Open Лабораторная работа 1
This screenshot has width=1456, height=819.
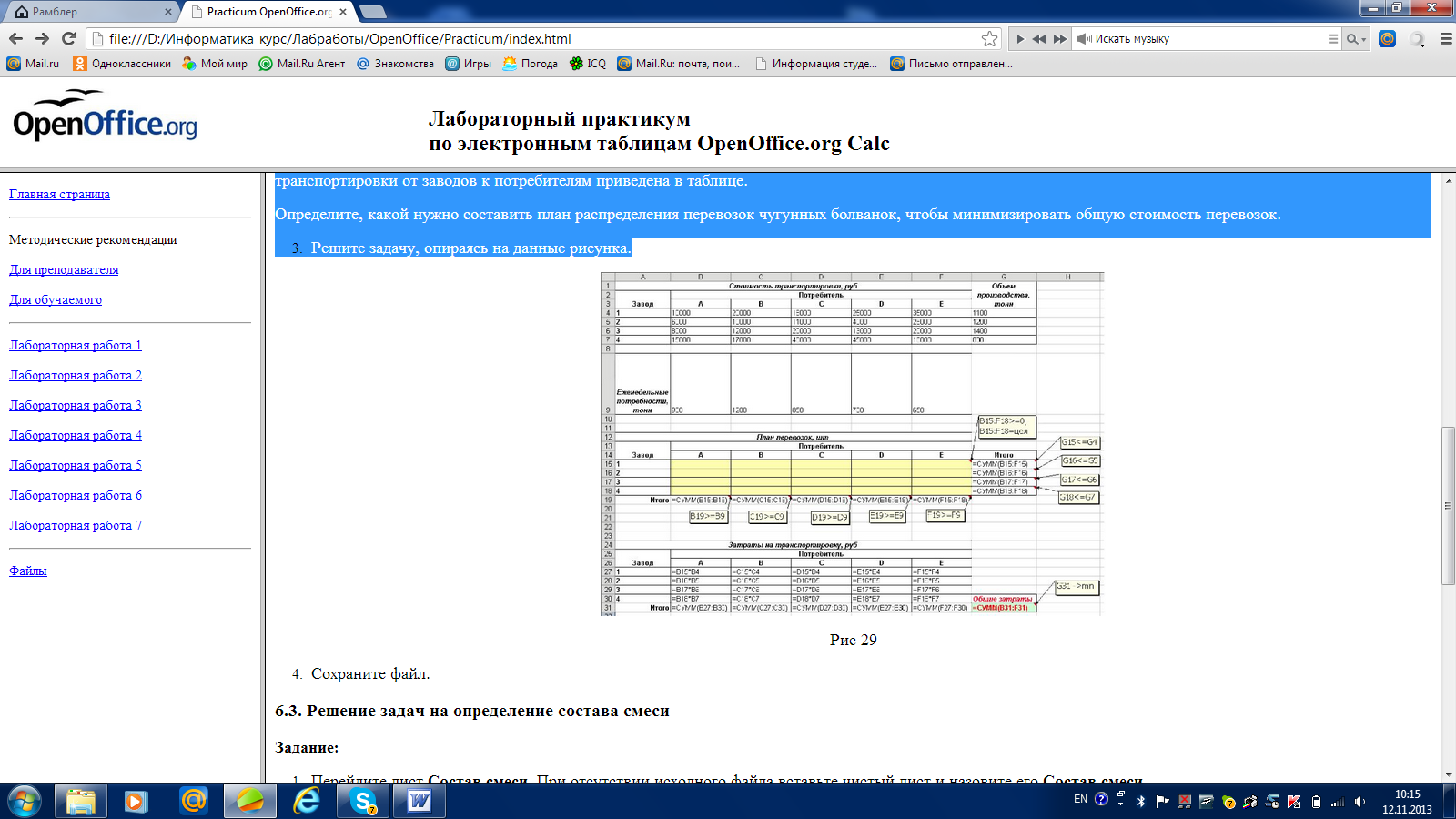point(76,345)
